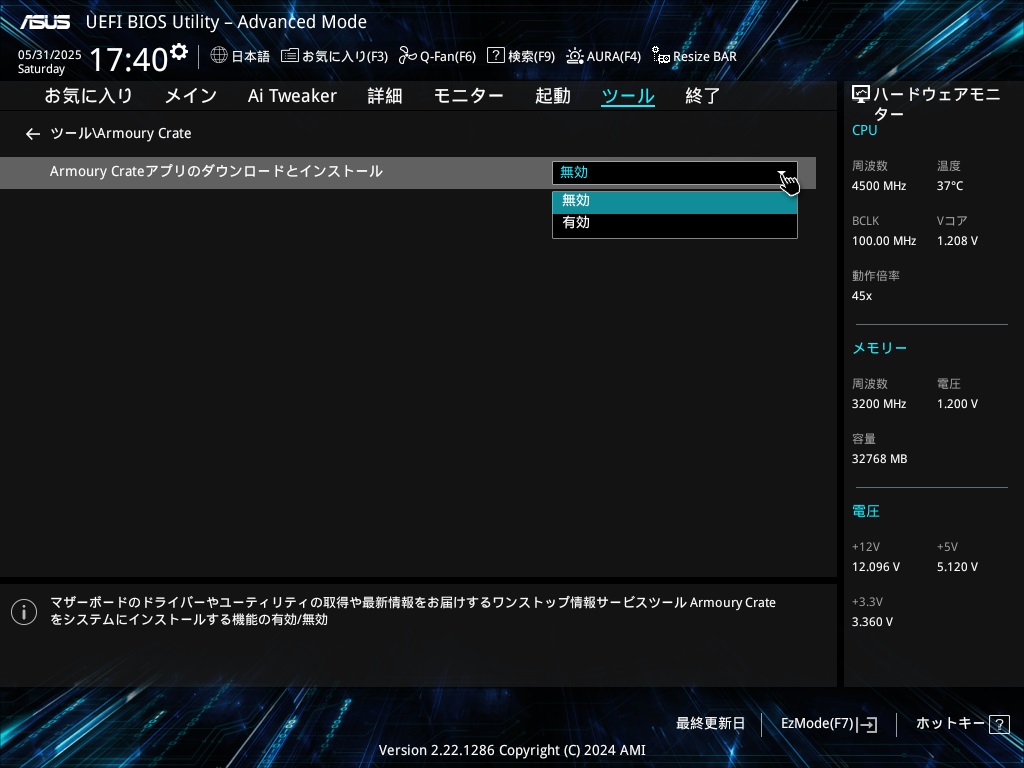Click the info icon beside the description
Viewport: 1024px width, 768px height.
coord(24,611)
